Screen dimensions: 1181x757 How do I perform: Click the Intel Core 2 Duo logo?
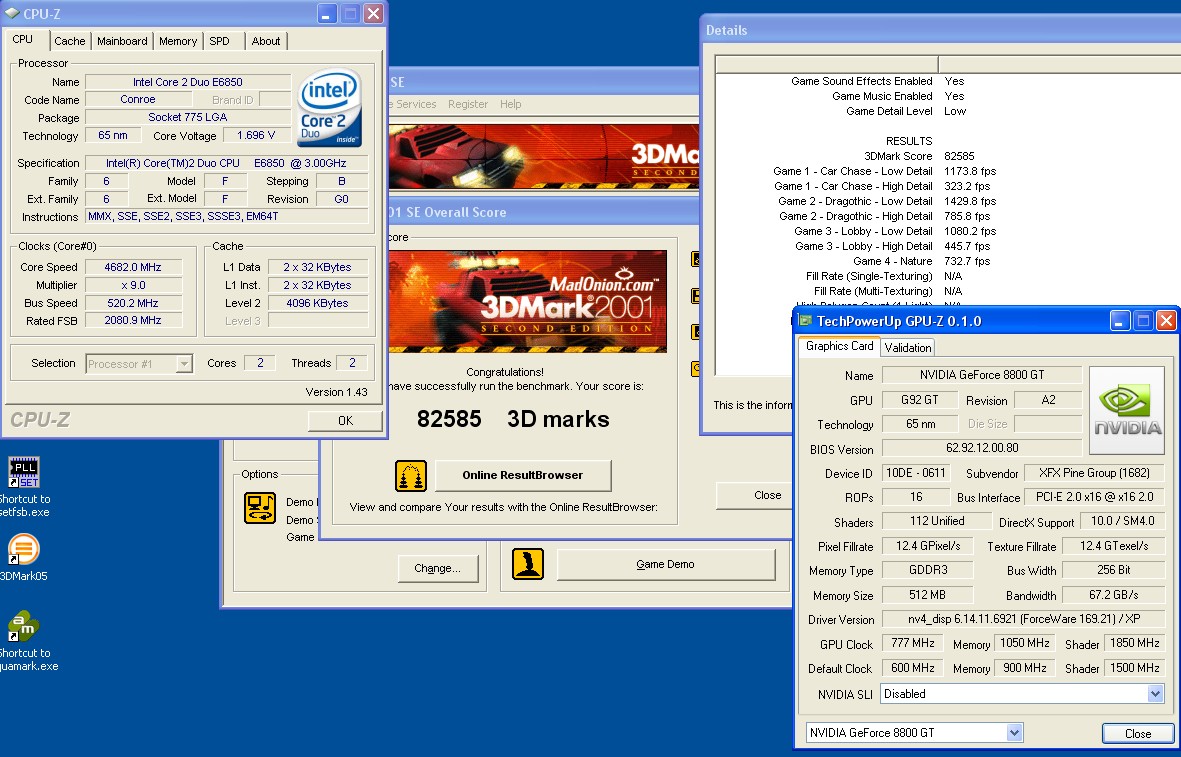click(x=330, y=108)
